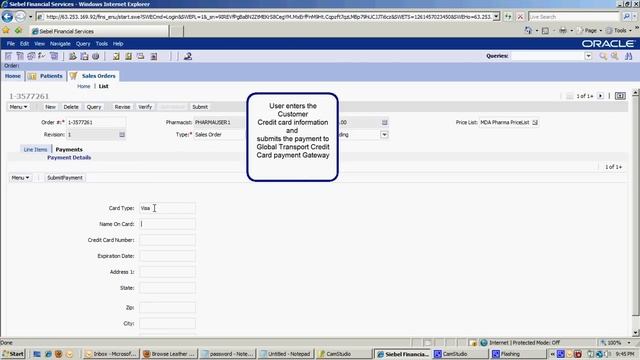Screen dimensions: 640x360
Task: Click the toolbar icon left of the save icon
Action: [x=73, y=56]
